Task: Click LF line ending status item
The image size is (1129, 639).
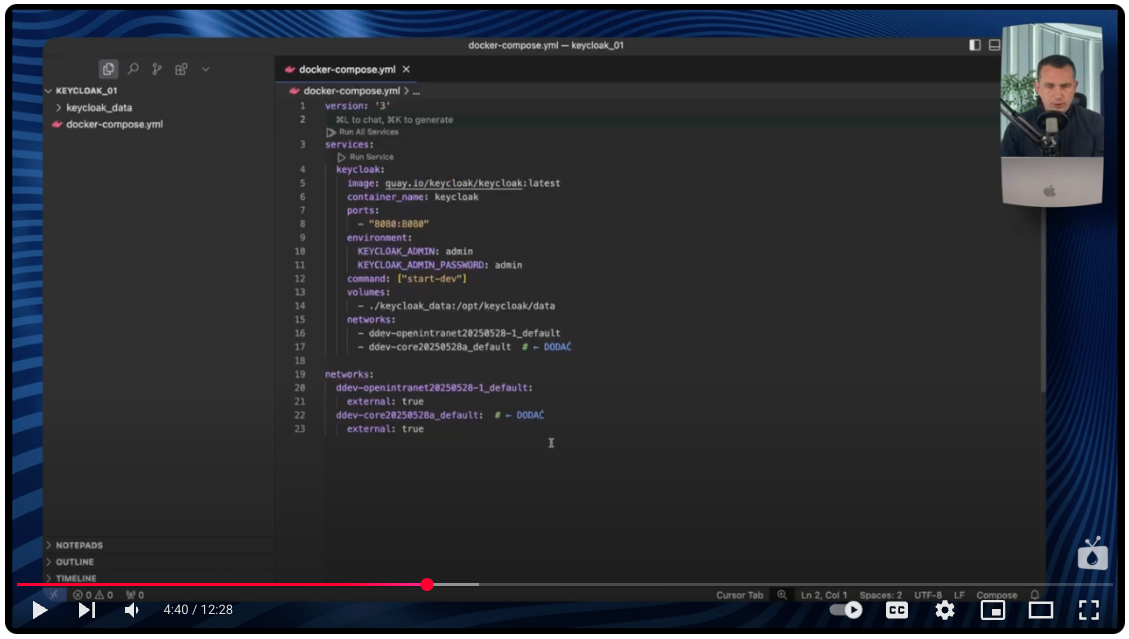Action: pyautogui.click(x=959, y=595)
